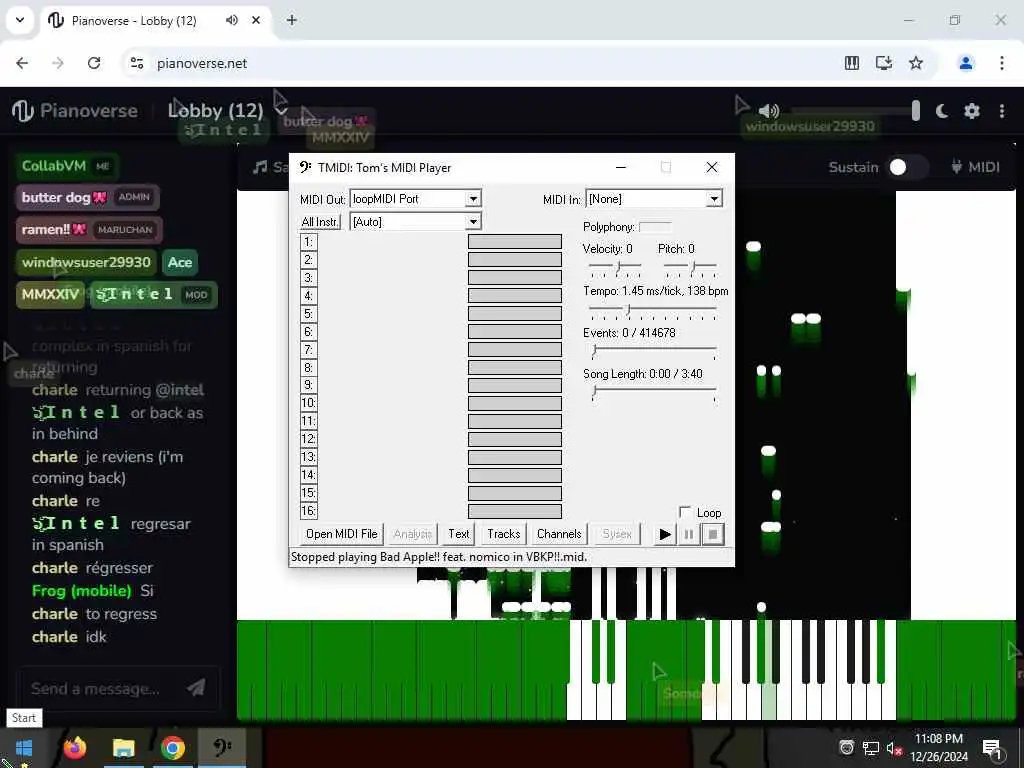Open the Tracks view button

click(x=504, y=534)
